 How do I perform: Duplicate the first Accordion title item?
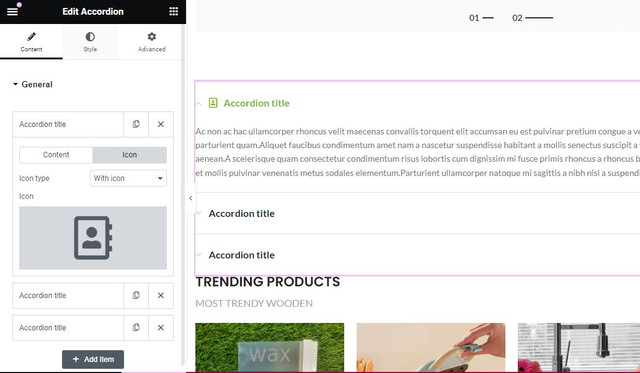click(x=136, y=124)
